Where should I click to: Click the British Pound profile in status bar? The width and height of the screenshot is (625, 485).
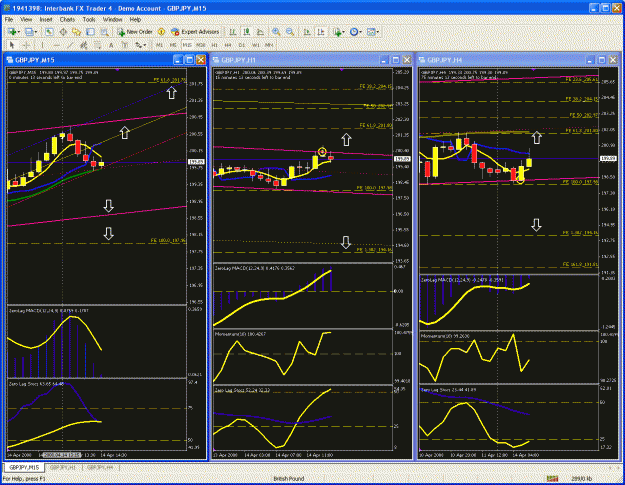289,478
